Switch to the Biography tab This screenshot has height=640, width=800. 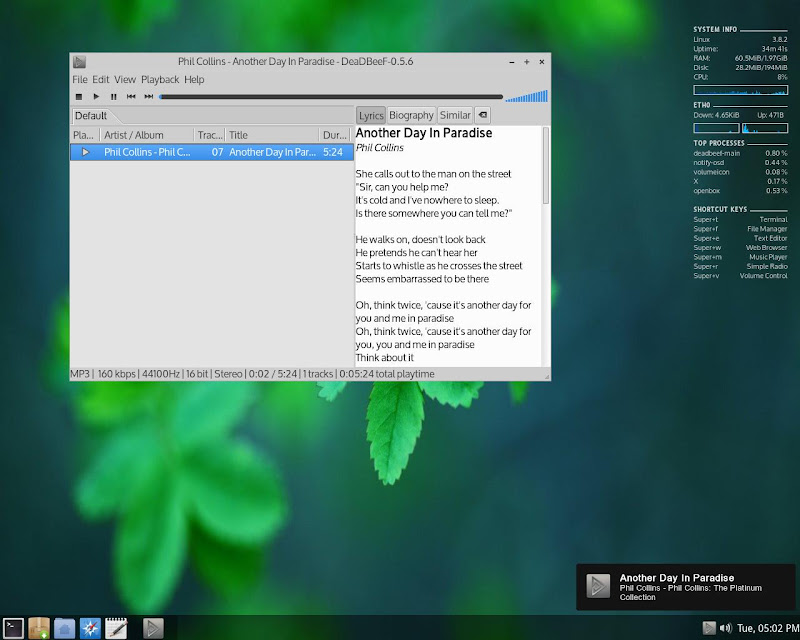pyautogui.click(x=411, y=116)
